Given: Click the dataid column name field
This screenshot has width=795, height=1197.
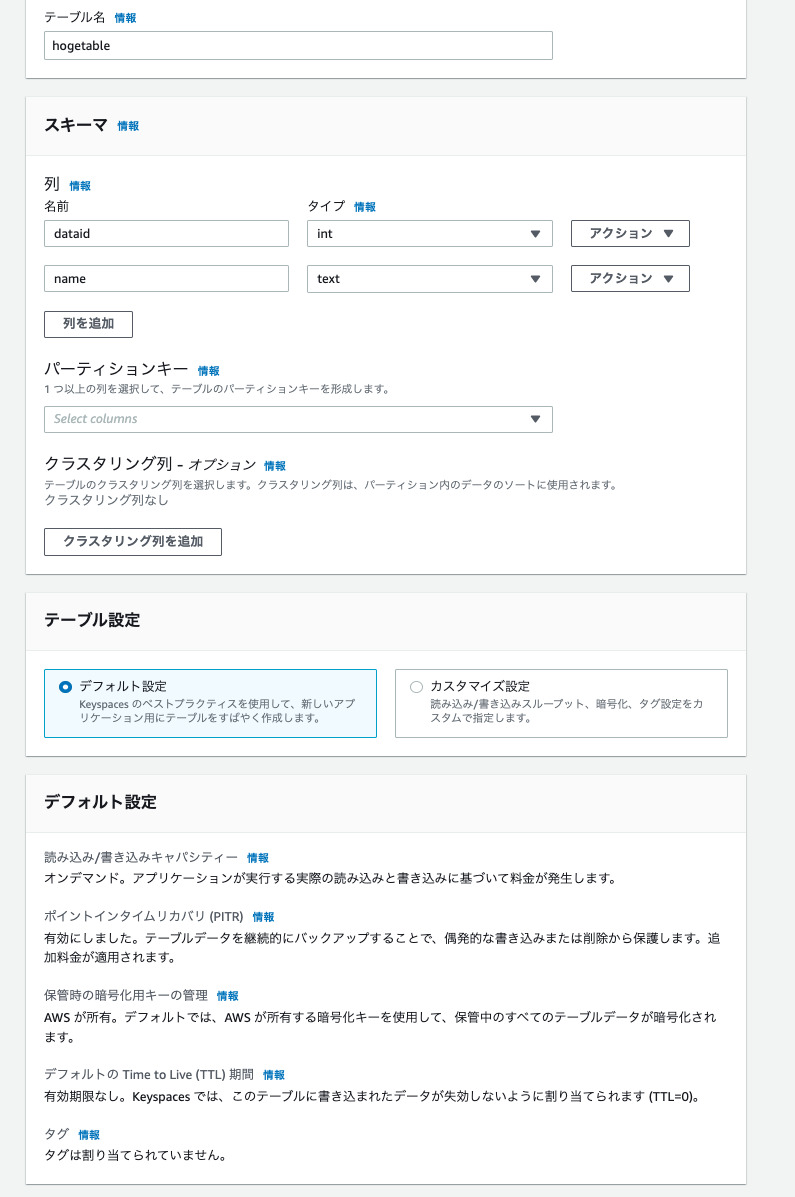Looking at the screenshot, I should coord(166,234).
